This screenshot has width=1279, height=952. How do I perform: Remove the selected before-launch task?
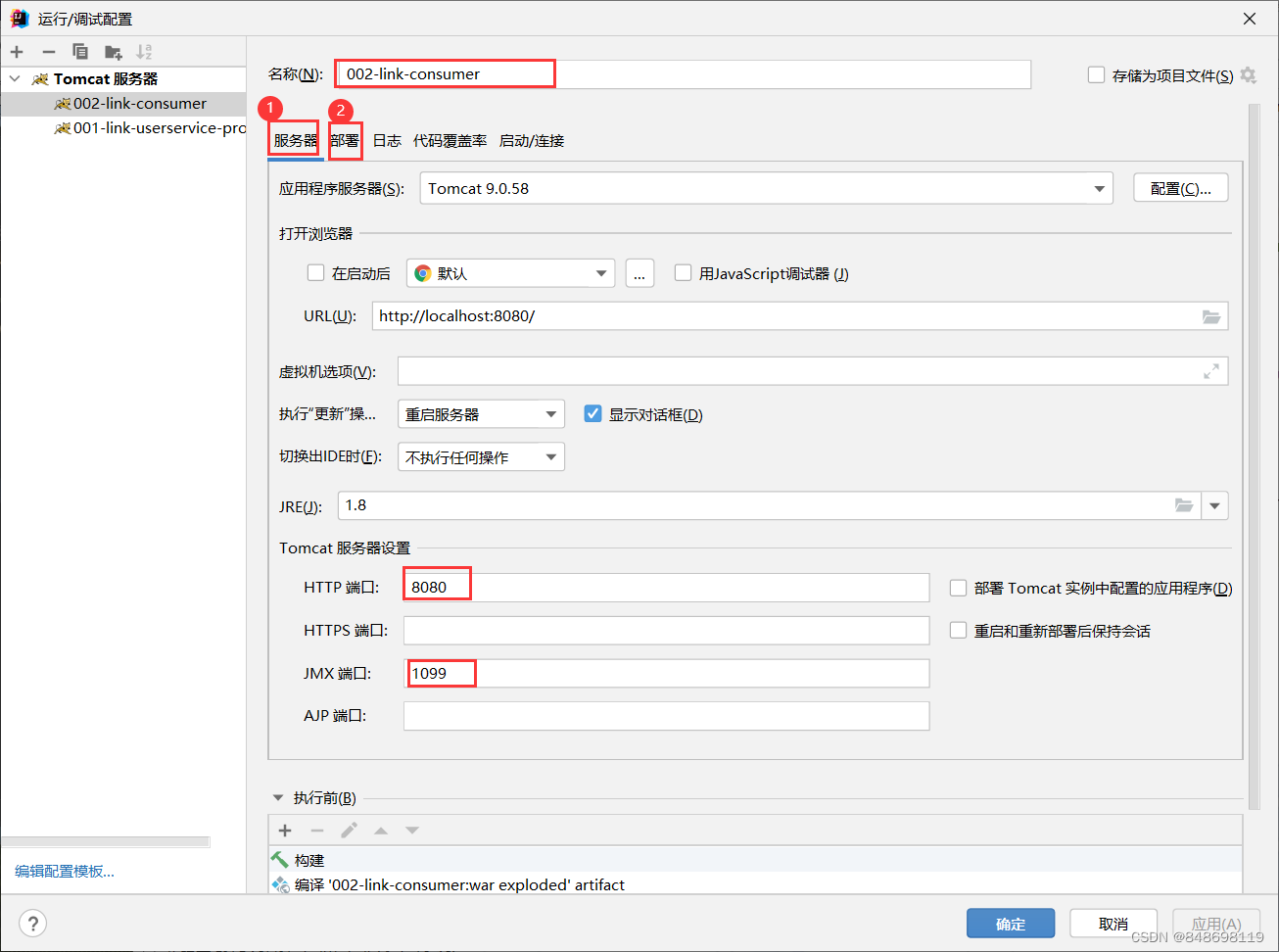pyautogui.click(x=317, y=831)
